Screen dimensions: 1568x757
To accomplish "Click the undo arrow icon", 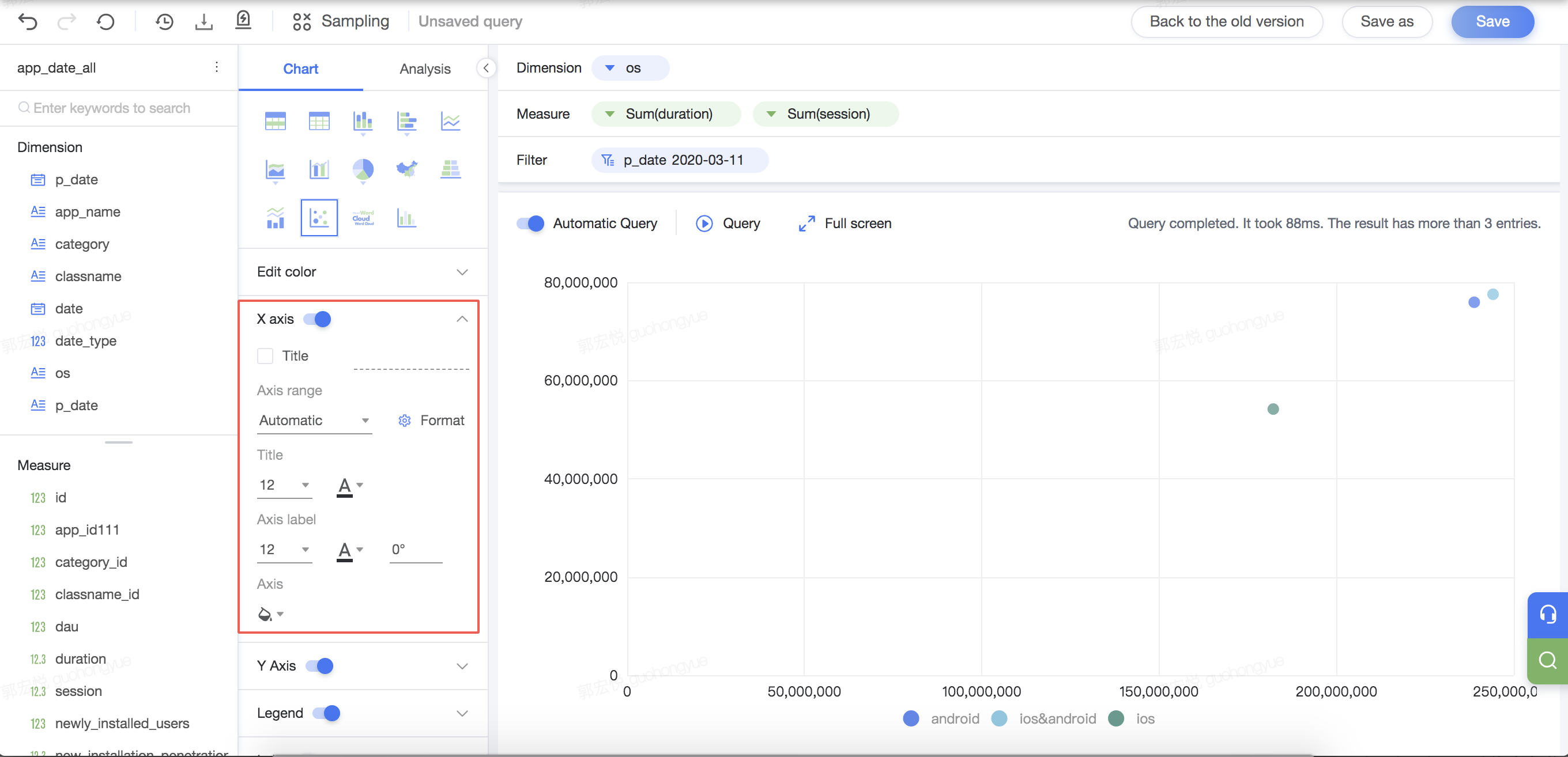I will [x=28, y=22].
